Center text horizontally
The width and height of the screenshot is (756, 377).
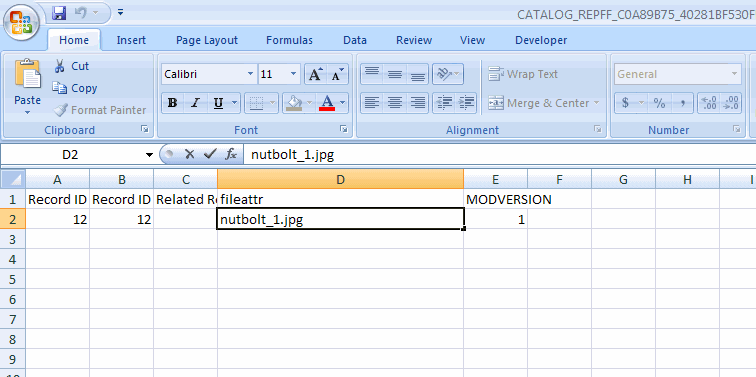(x=395, y=103)
